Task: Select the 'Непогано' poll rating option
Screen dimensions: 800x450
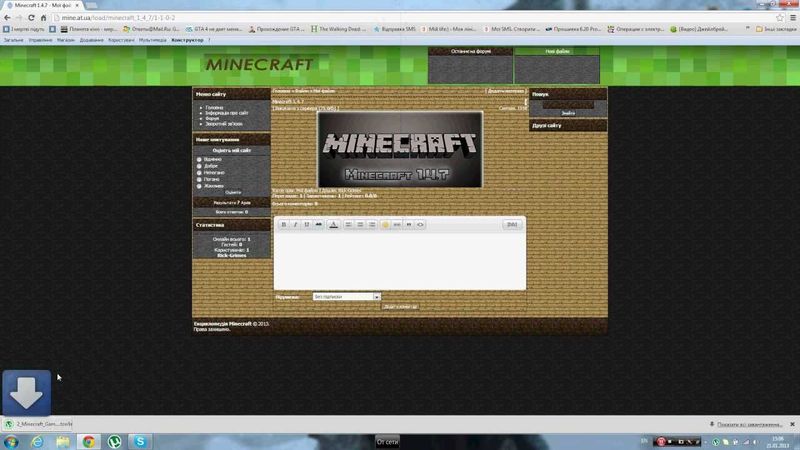Action: [x=199, y=172]
